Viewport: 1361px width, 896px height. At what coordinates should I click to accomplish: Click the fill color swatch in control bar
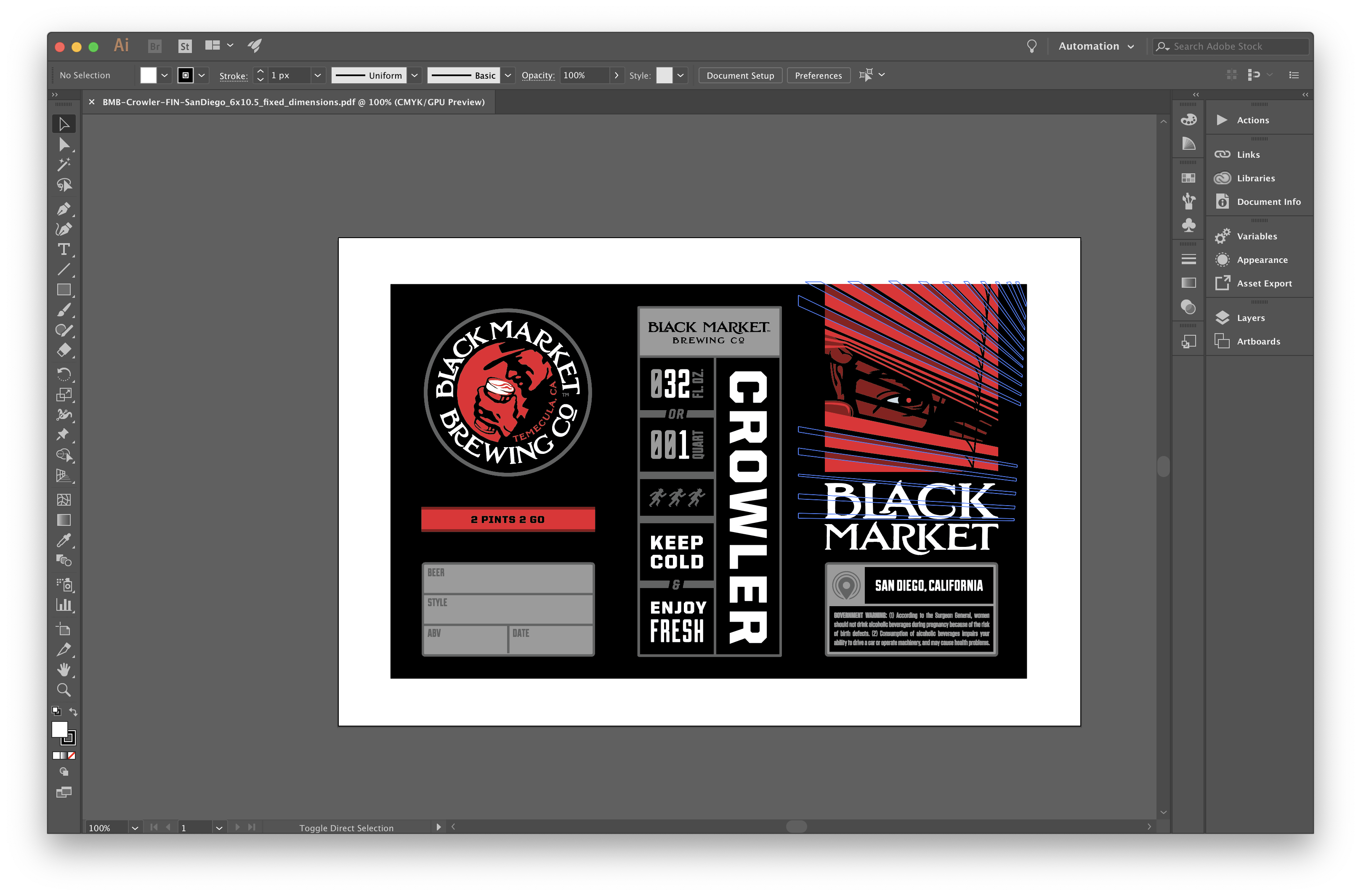148,75
